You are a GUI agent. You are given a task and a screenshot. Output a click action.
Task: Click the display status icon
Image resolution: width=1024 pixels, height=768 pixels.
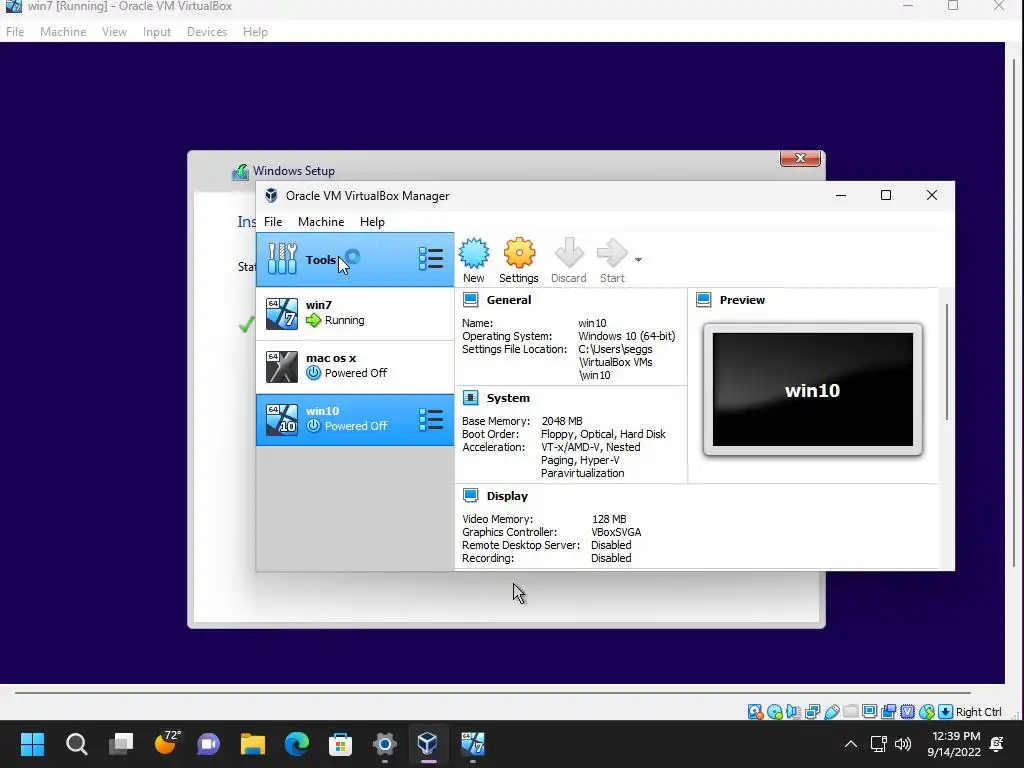click(x=869, y=712)
